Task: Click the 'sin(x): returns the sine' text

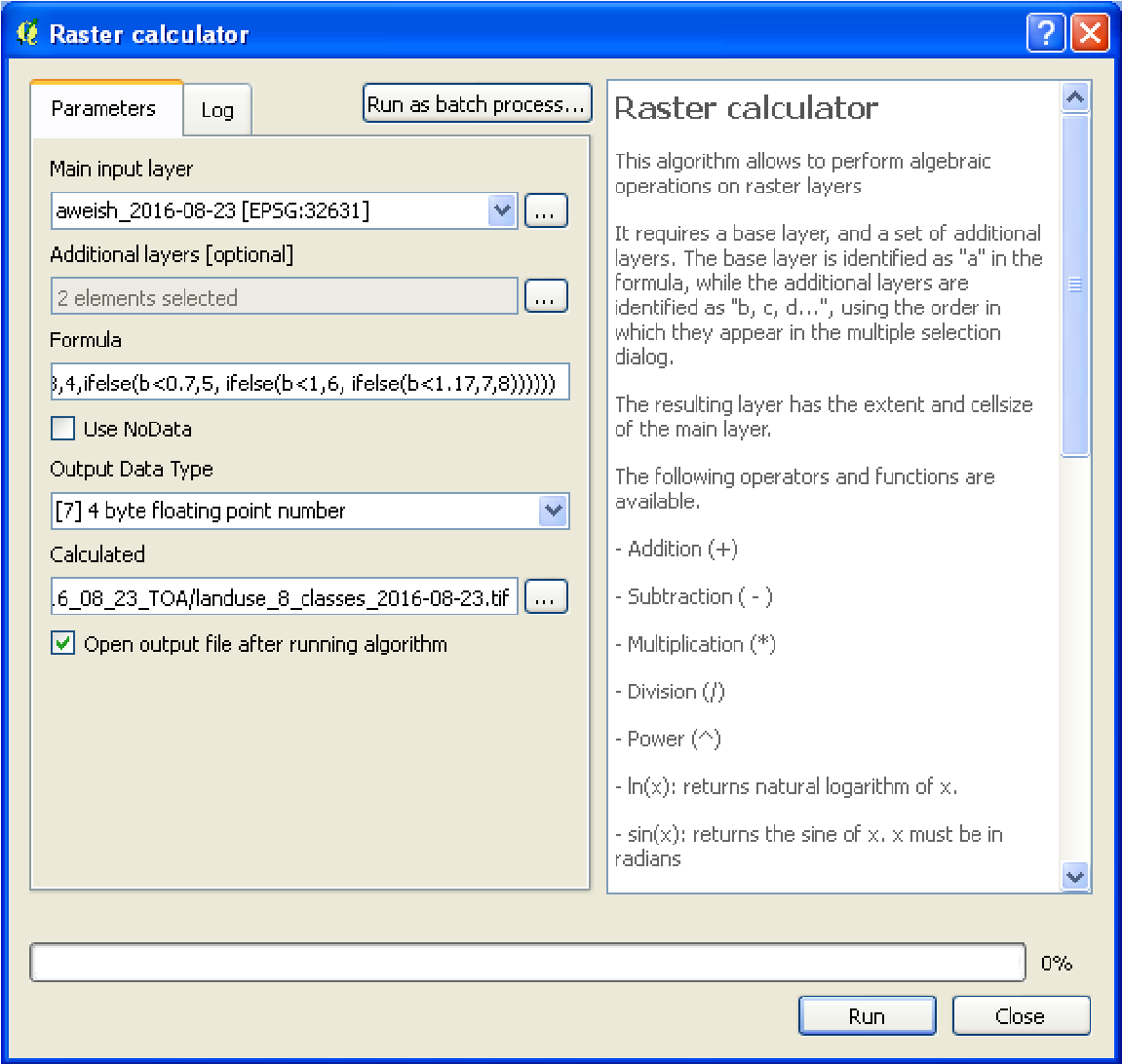Action: pyautogui.click(x=808, y=846)
